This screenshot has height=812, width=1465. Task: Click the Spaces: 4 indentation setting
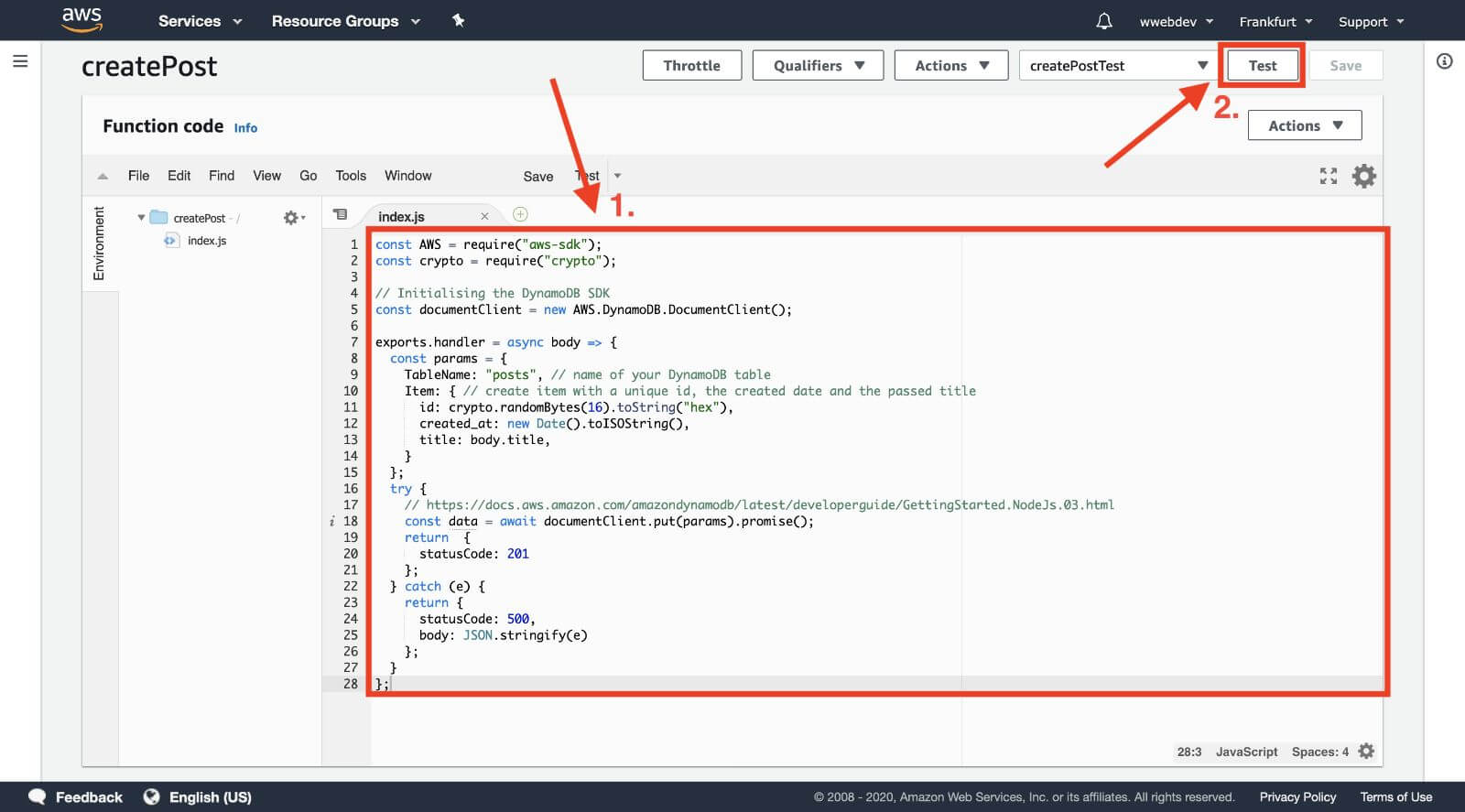tap(1319, 752)
